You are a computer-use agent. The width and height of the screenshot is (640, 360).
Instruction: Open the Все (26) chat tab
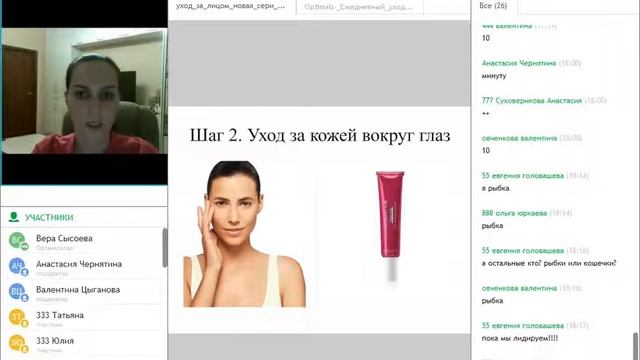click(x=493, y=6)
